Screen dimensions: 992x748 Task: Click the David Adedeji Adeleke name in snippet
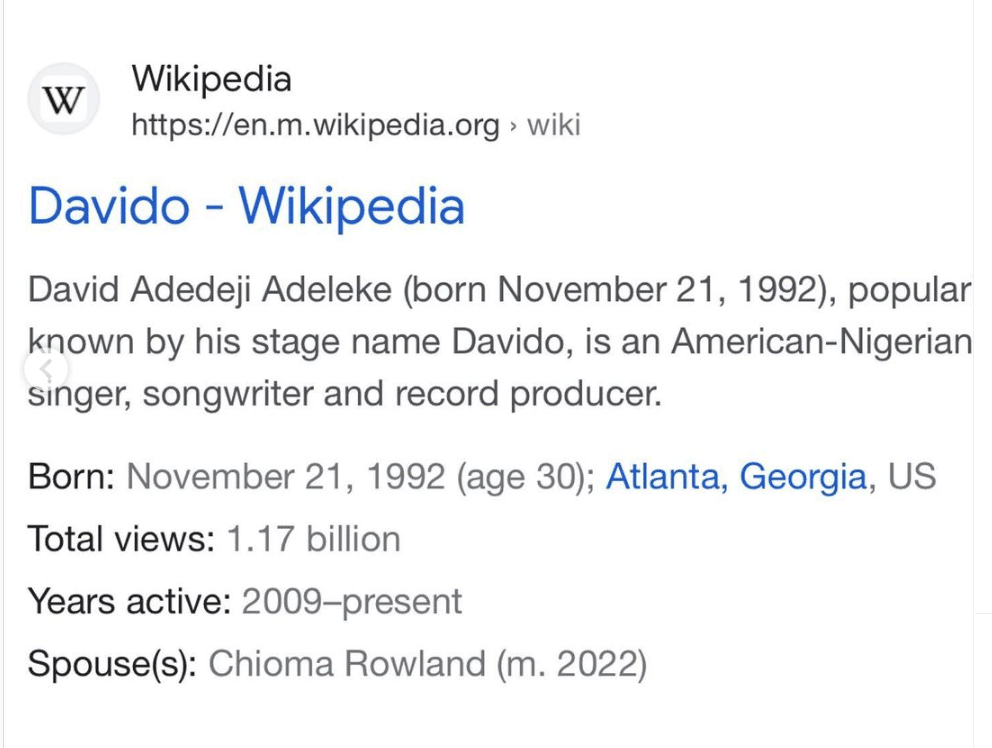pos(210,290)
